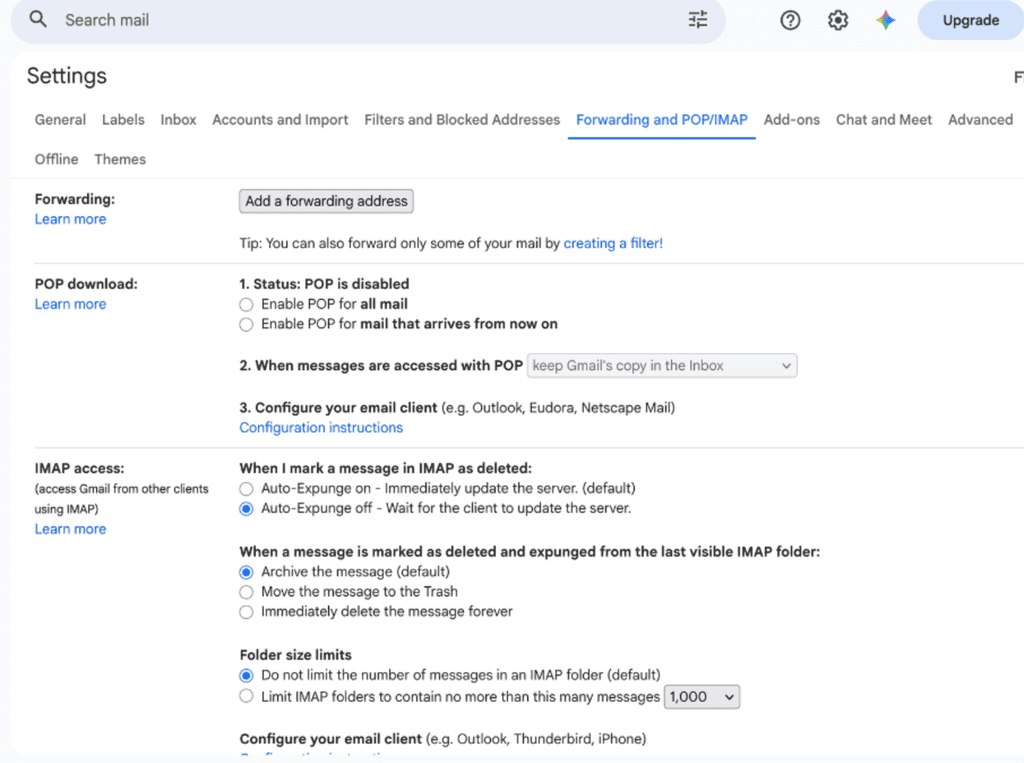The height and width of the screenshot is (763, 1024).
Task: Open the Offline tab
Action: 56,159
